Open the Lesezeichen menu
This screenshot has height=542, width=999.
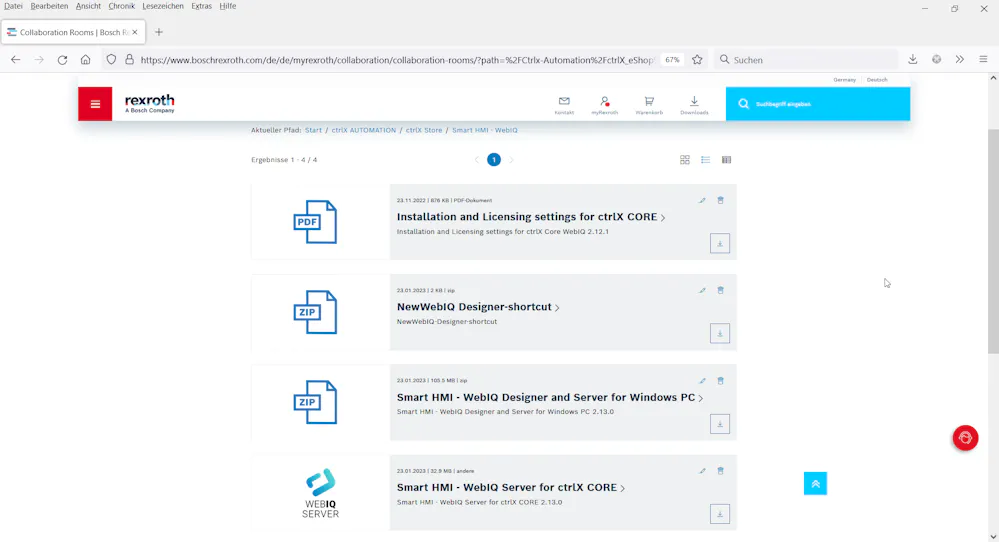coord(162,6)
